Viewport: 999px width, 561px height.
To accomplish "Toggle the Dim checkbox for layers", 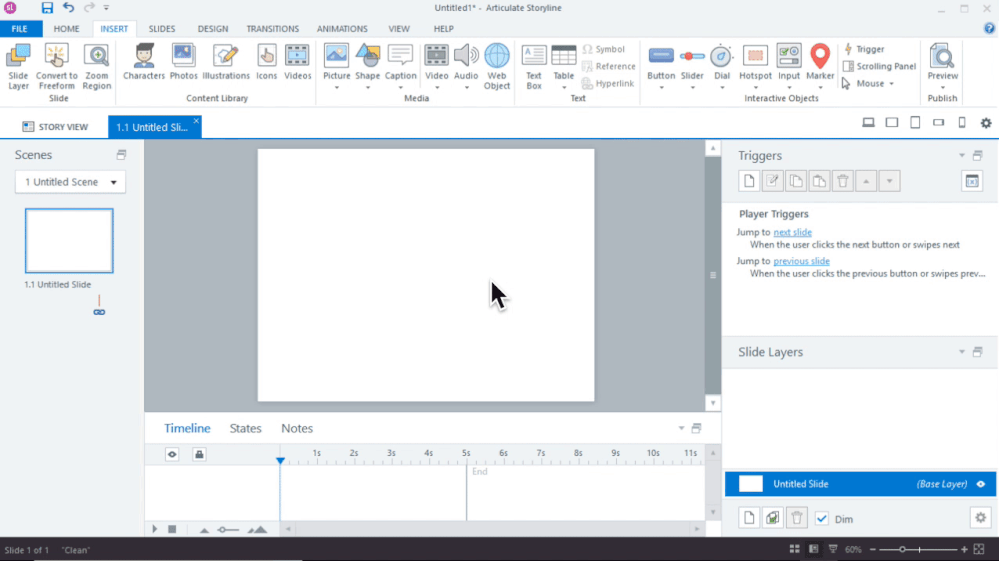I will point(822,518).
